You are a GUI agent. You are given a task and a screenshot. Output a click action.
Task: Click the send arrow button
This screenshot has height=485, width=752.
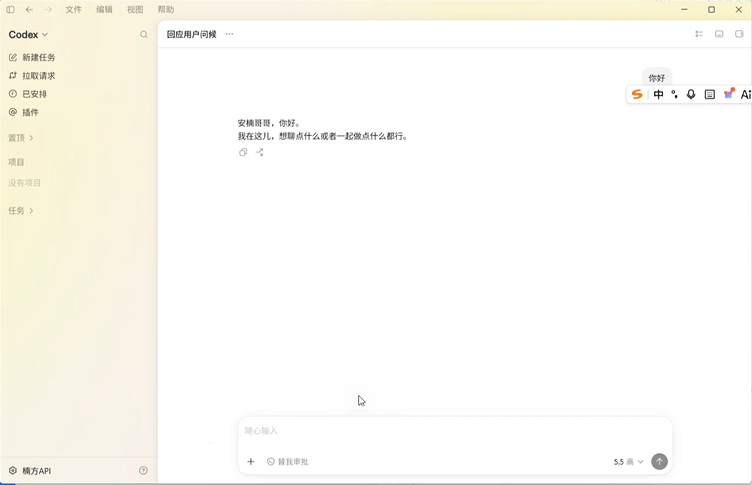pos(659,461)
